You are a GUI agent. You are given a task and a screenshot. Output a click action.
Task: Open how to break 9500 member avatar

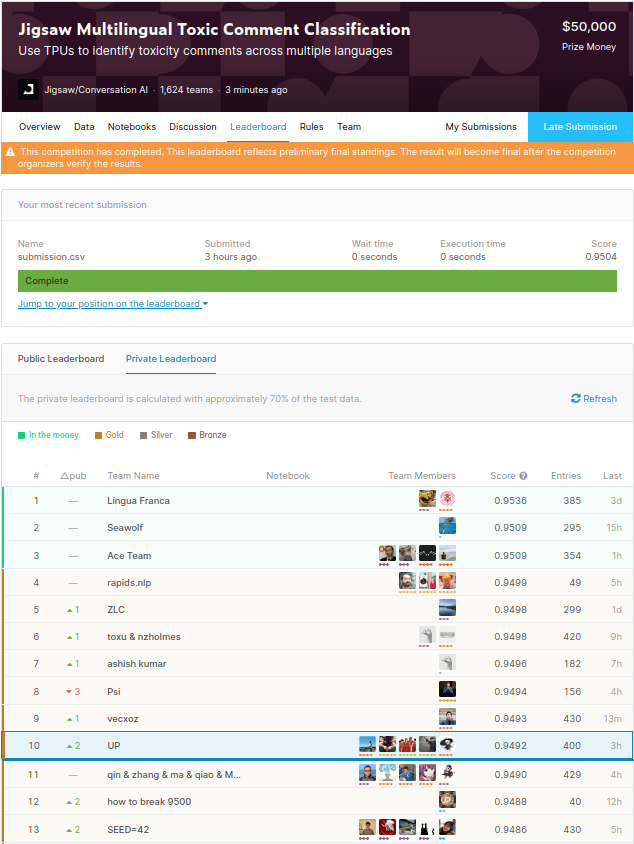coord(447,799)
